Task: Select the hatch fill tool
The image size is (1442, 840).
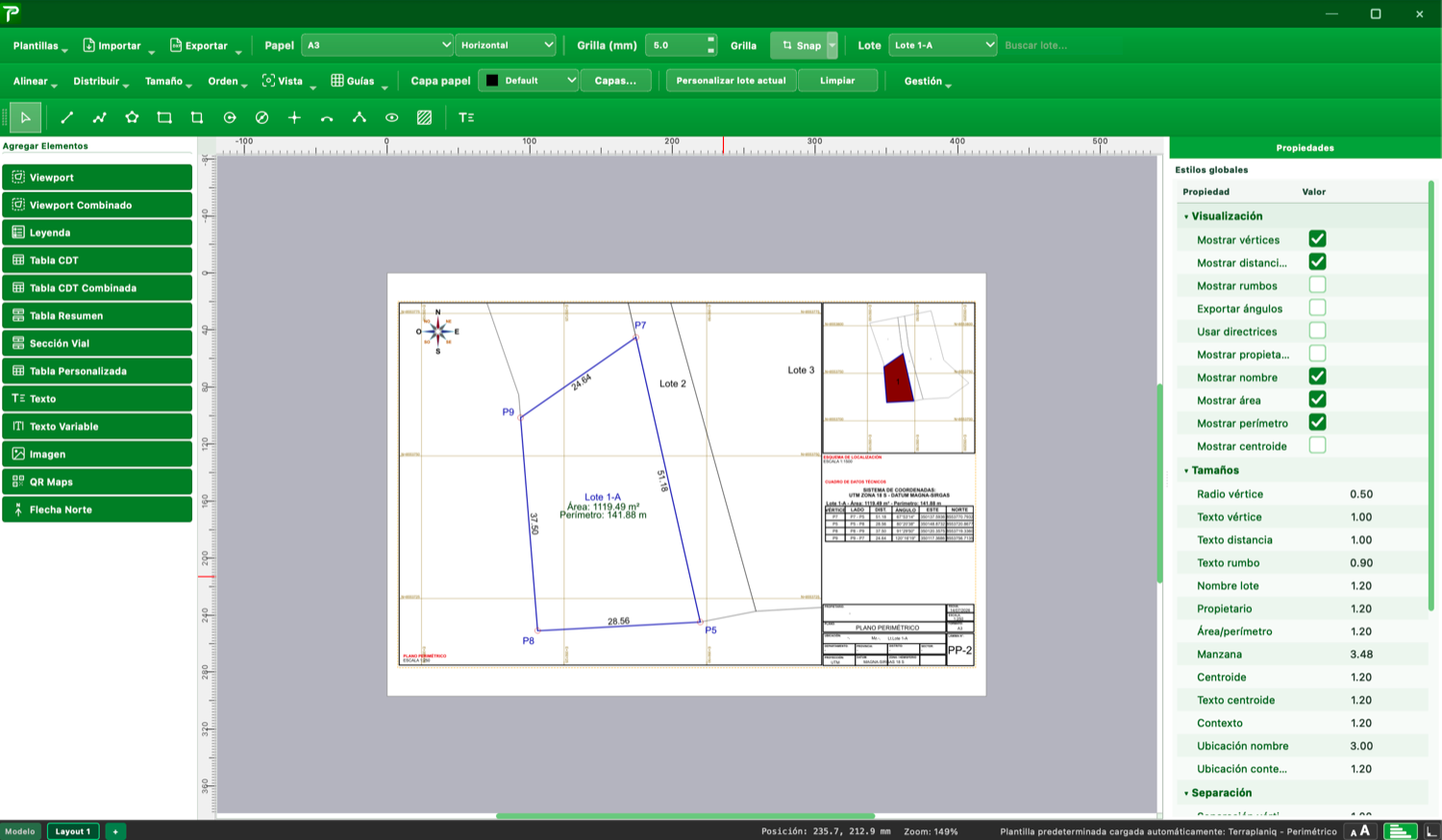Action: click(x=424, y=117)
